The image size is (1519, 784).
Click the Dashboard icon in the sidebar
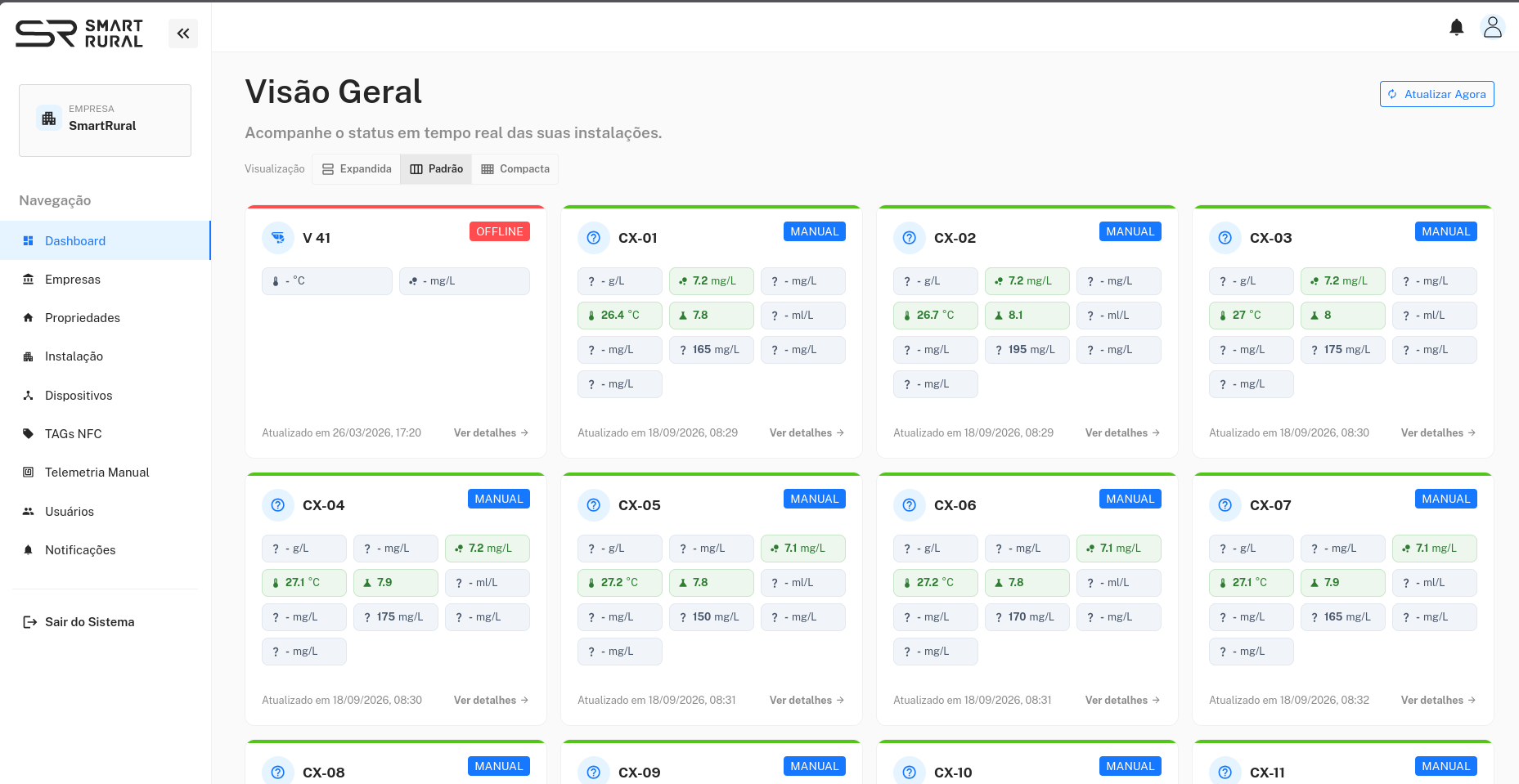[x=28, y=240]
